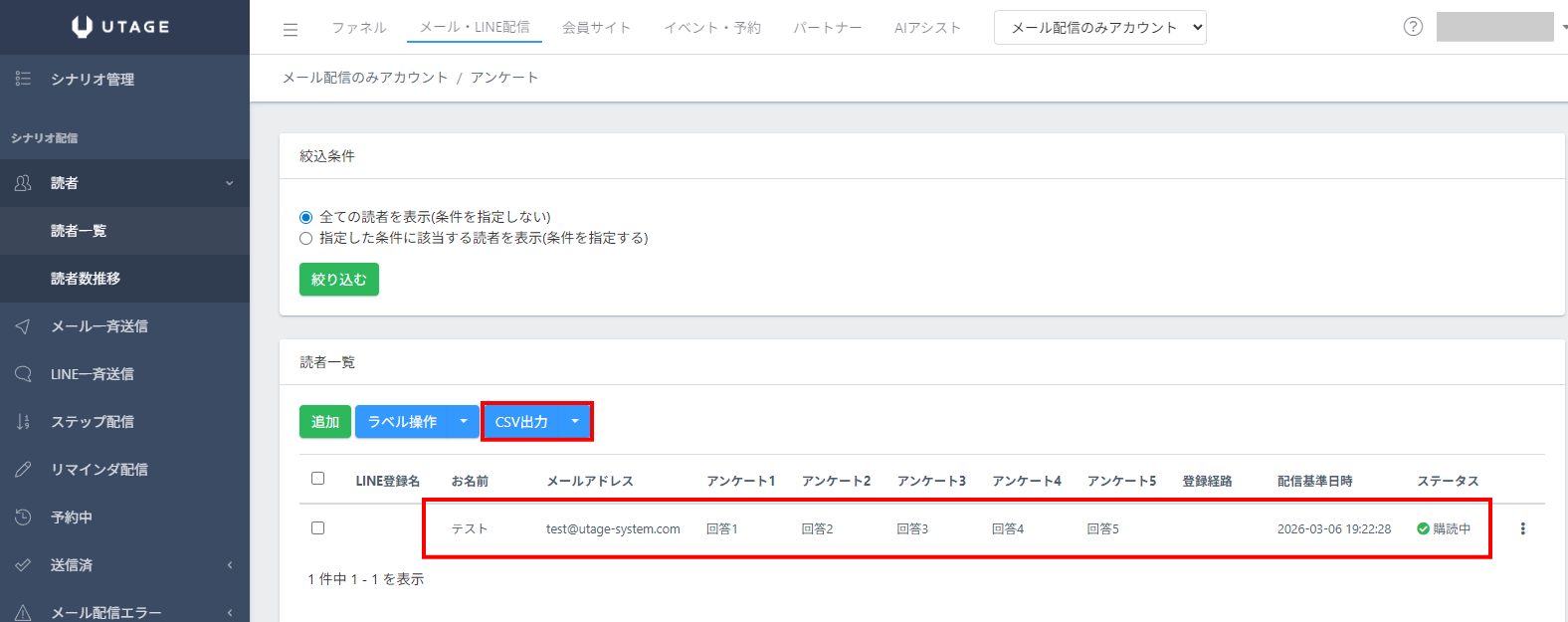Click the hamburger menu icon
The image size is (1568, 622).
(x=291, y=30)
